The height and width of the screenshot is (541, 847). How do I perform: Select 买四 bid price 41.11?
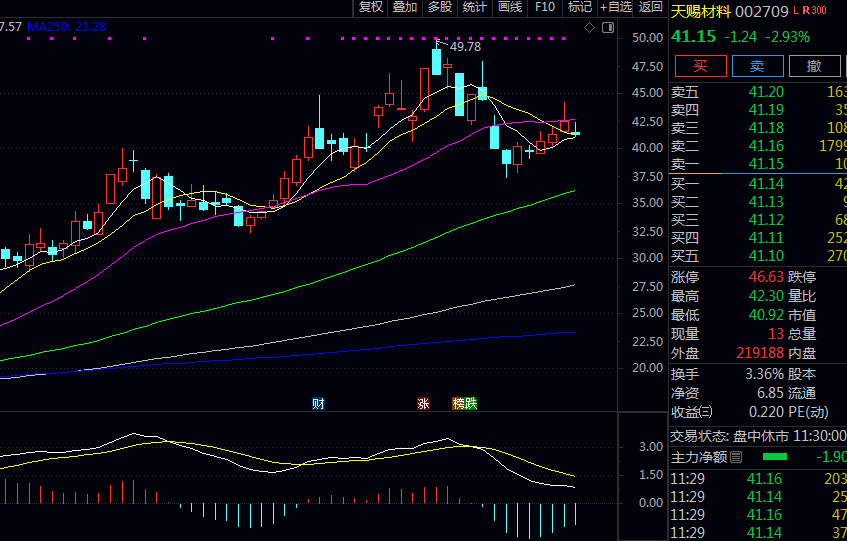pos(766,237)
